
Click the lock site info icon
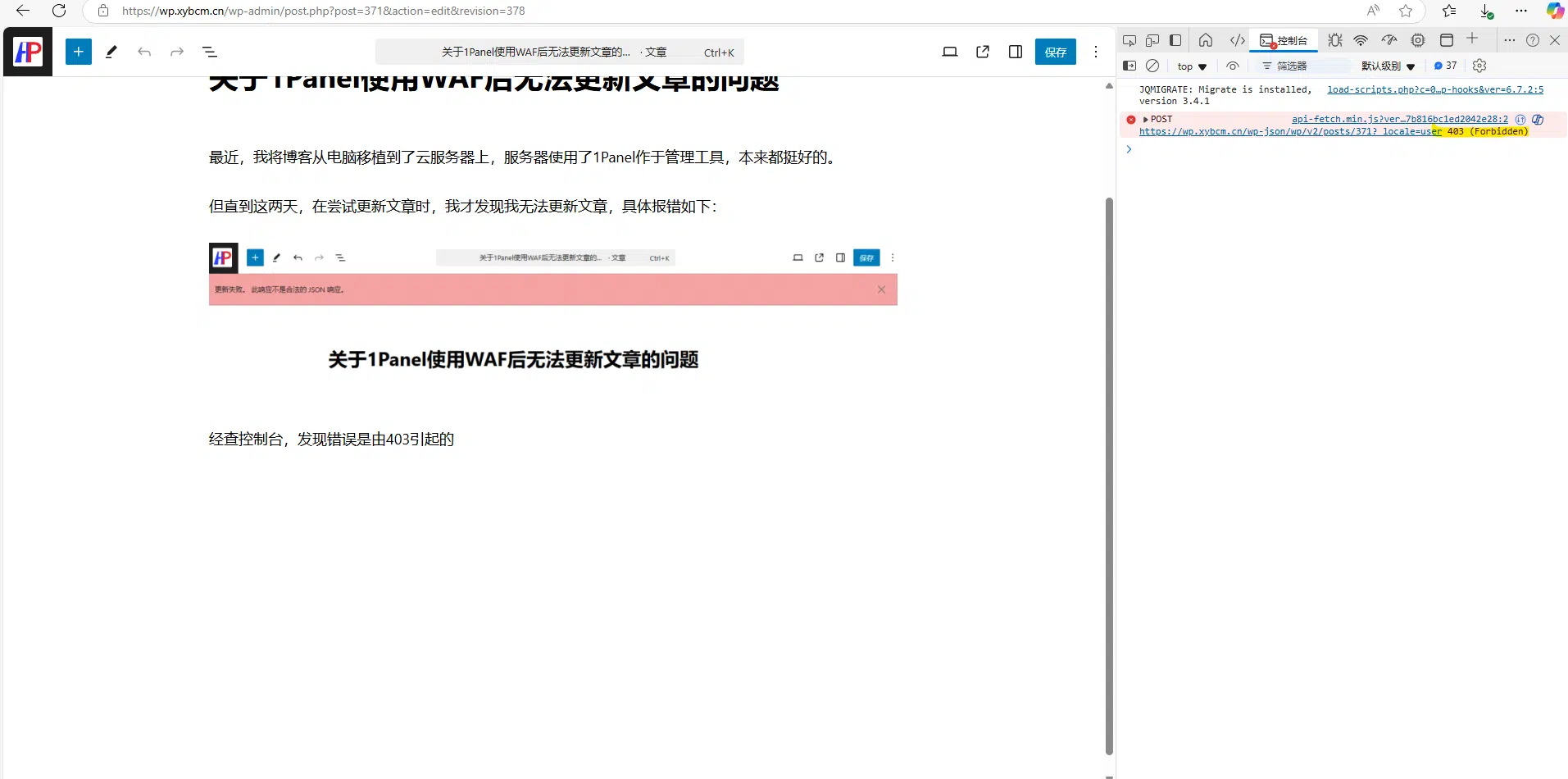click(x=103, y=11)
